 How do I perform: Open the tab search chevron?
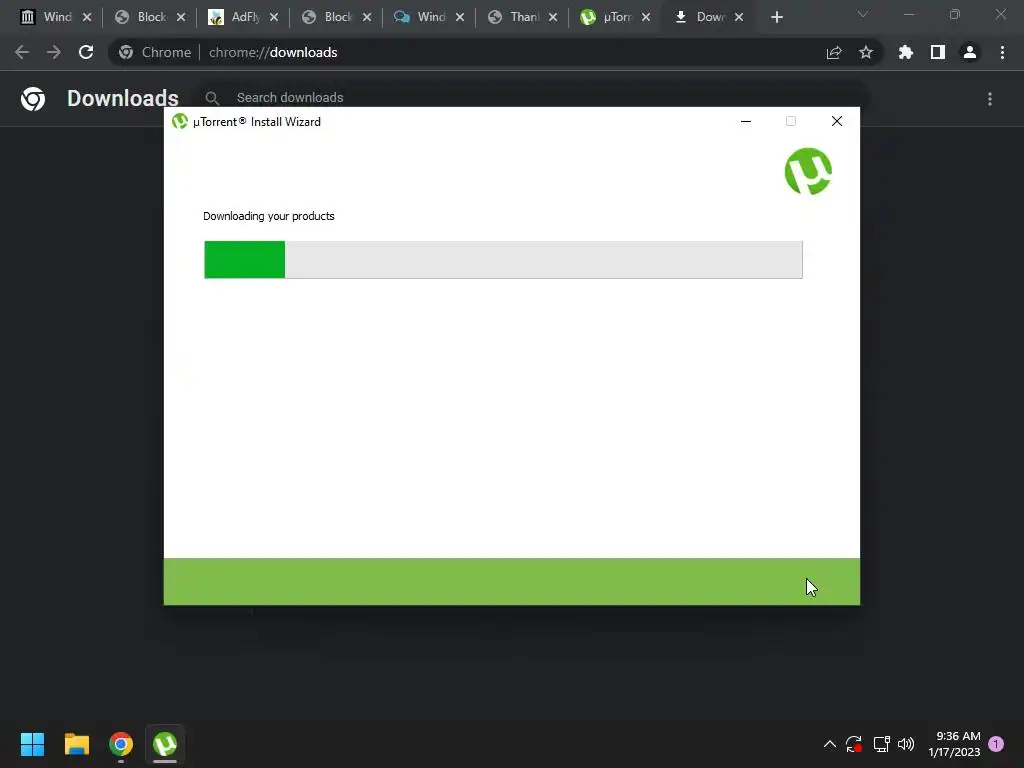tap(863, 14)
